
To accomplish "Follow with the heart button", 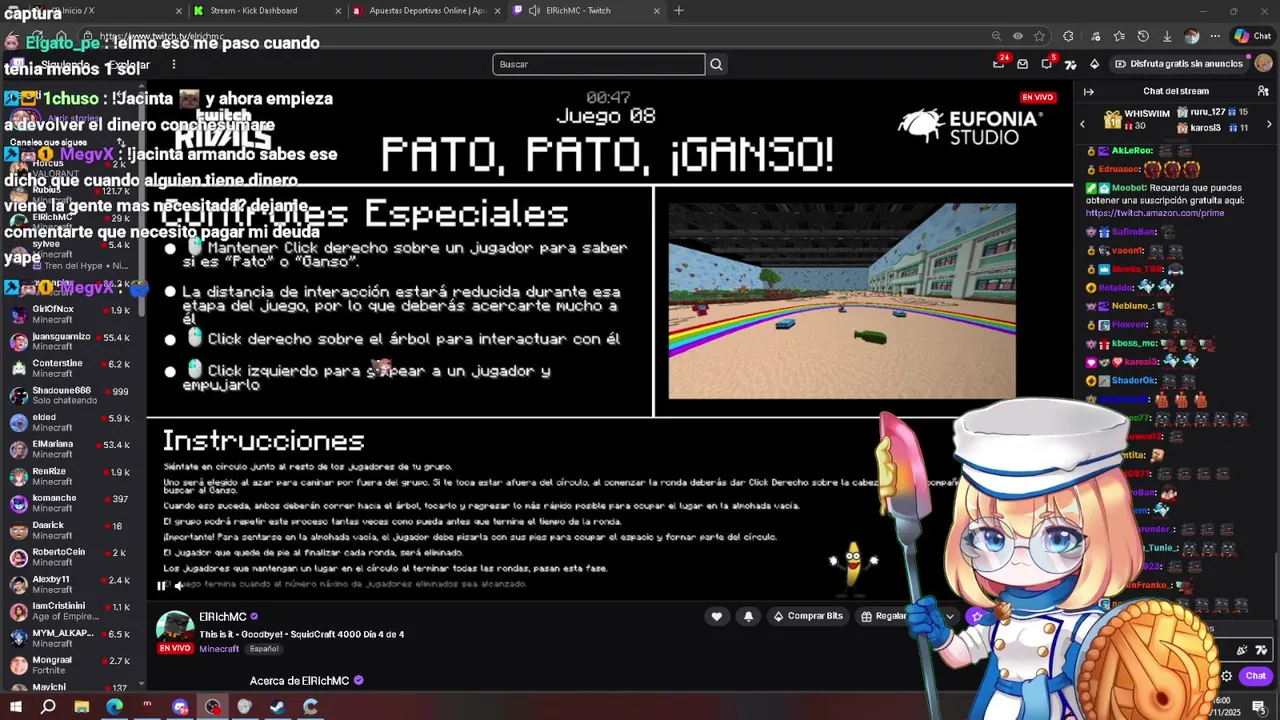I will pyautogui.click(x=716, y=616).
